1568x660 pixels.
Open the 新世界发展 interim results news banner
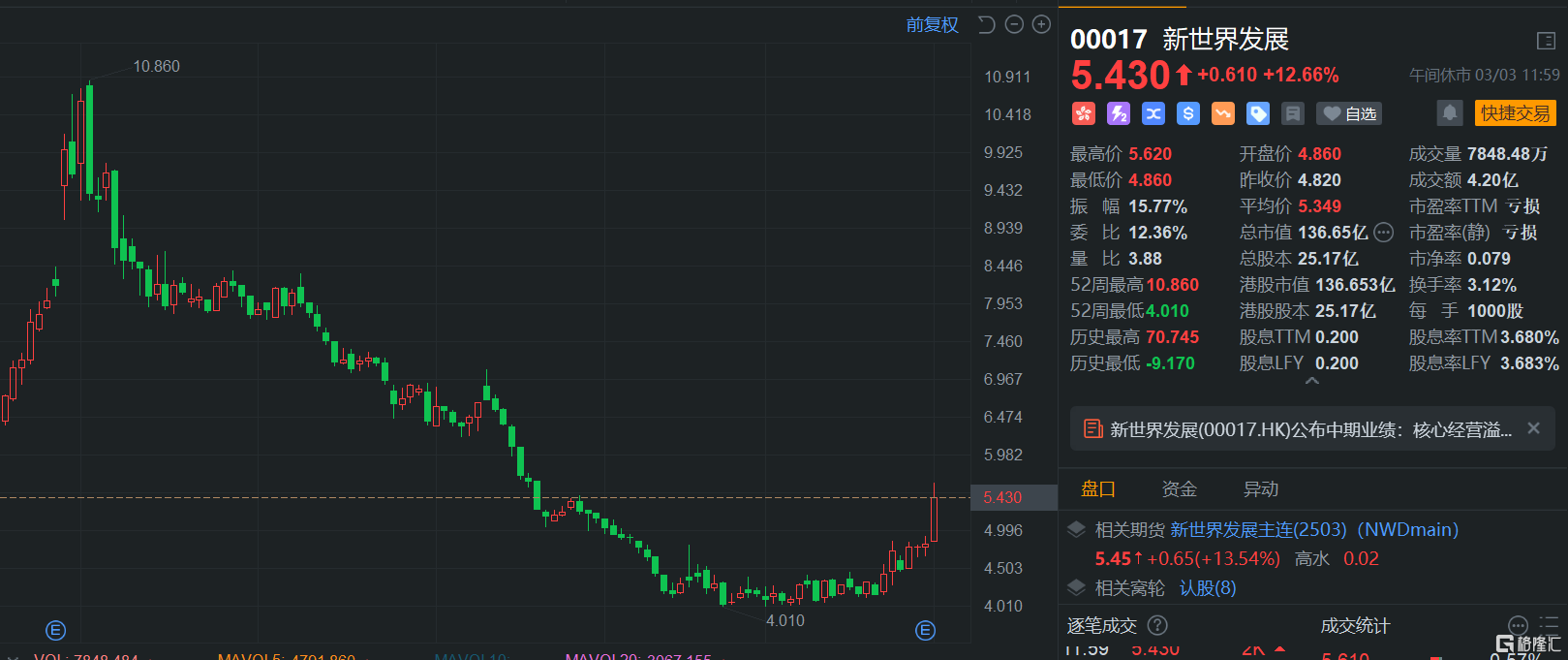click(1310, 429)
